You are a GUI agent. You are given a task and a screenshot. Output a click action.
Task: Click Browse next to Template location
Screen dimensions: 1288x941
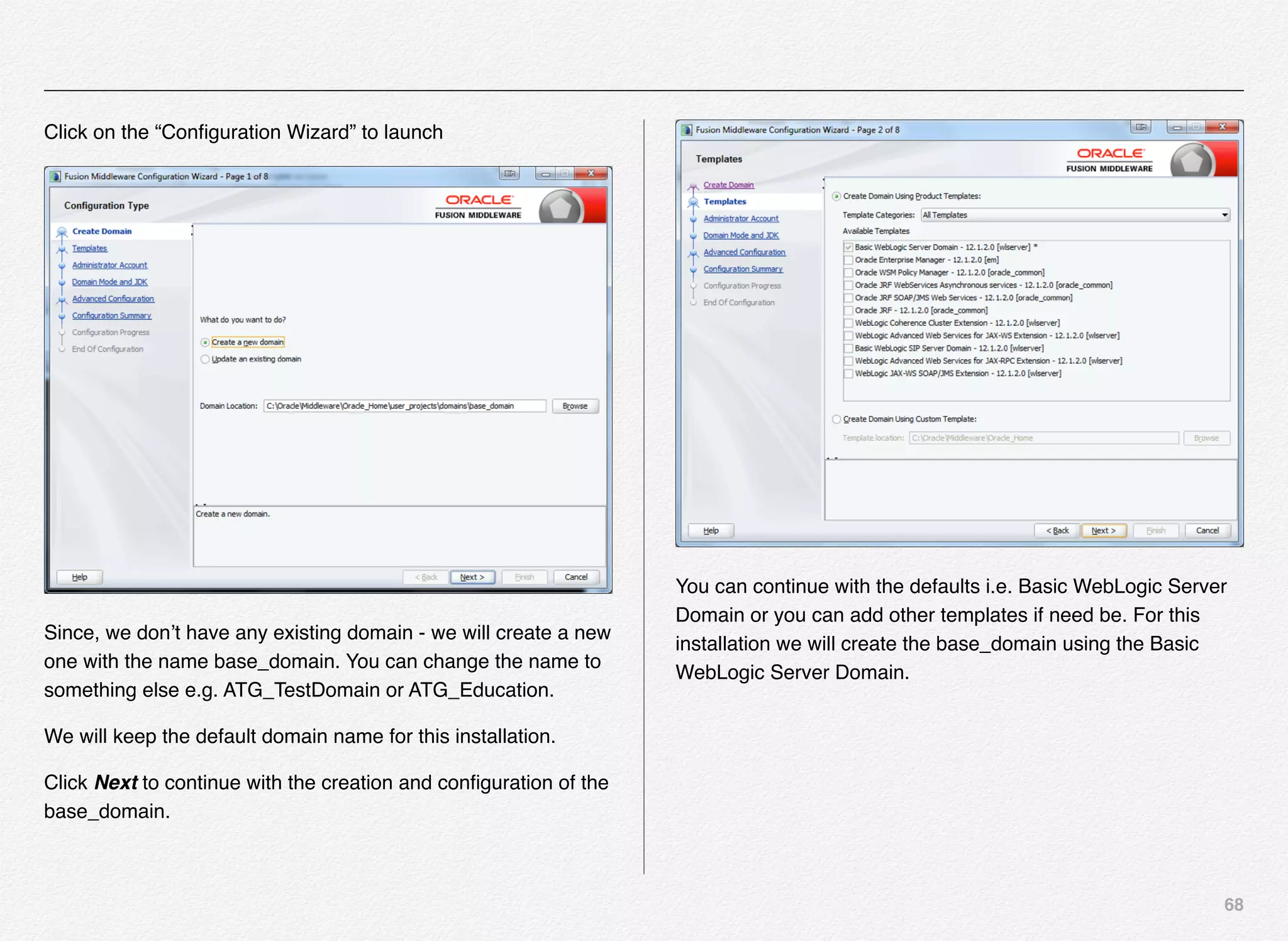pos(1206,438)
